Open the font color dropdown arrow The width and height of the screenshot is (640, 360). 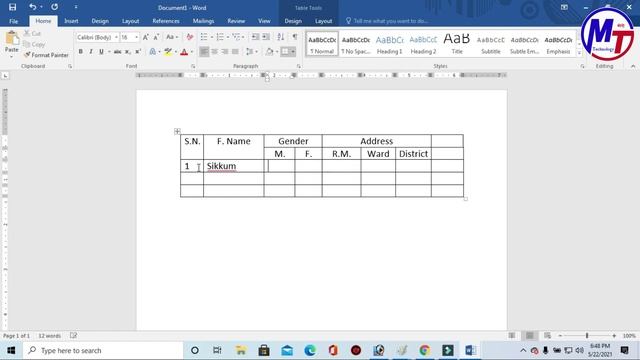tap(192, 52)
